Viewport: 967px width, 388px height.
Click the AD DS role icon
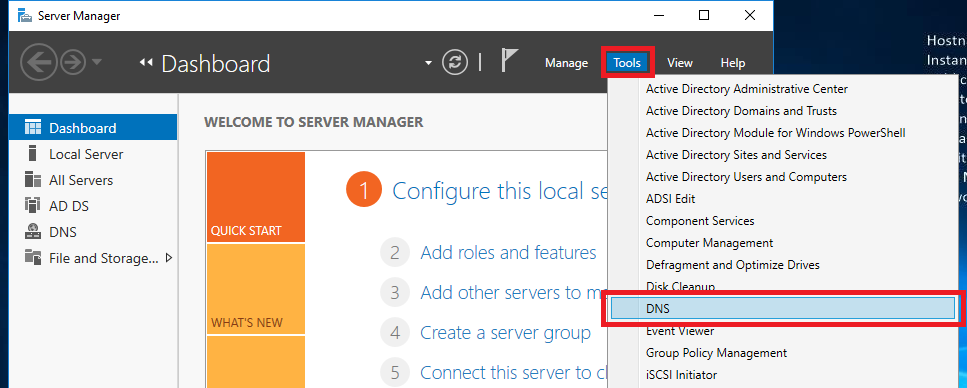coord(33,205)
